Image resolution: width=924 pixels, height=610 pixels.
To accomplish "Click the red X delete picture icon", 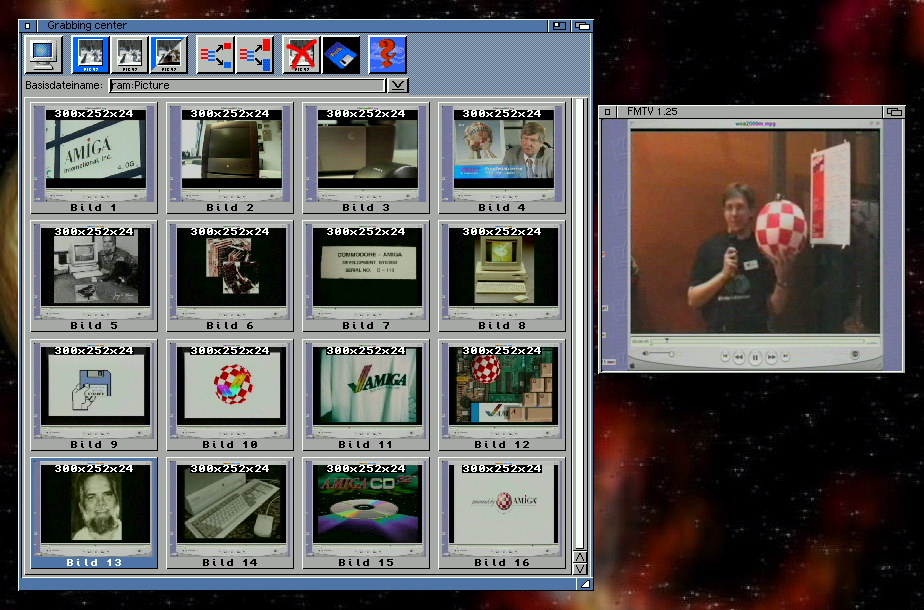I will (x=301, y=55).
